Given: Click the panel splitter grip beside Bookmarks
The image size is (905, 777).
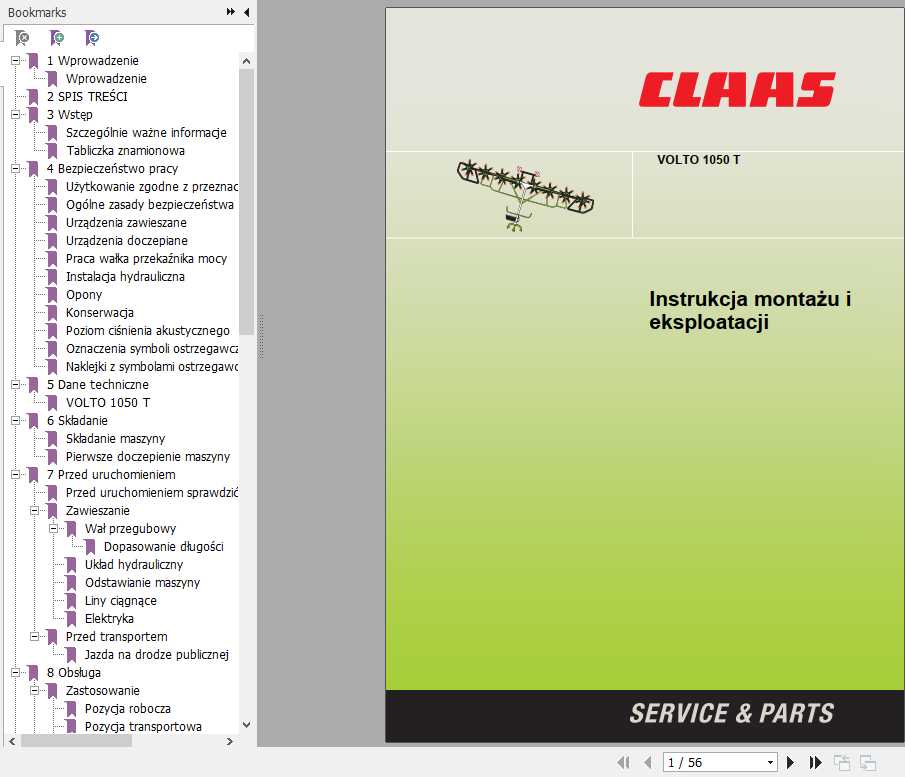Looking at the screenshot, I should pyautogui.click(x=261, y=337).
